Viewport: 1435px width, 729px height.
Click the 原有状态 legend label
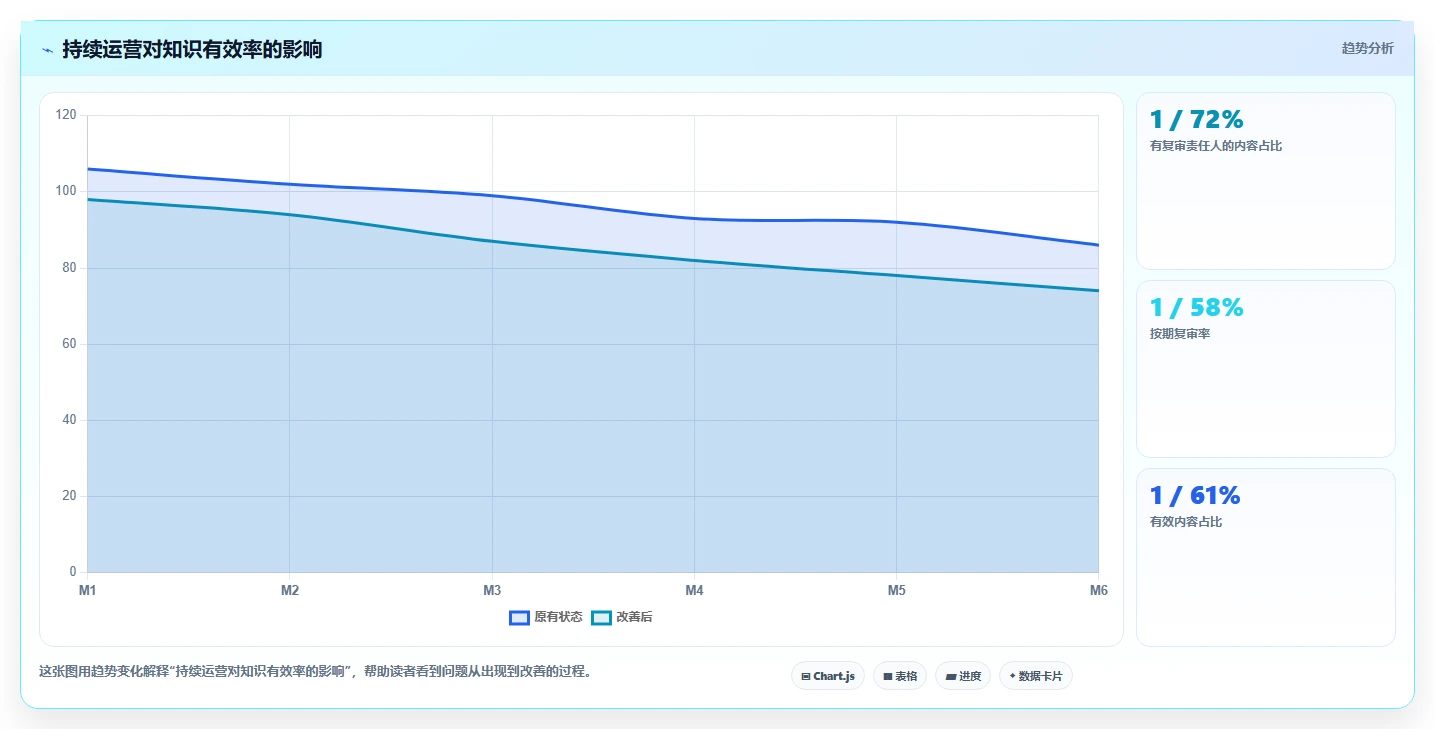[558, 618]
